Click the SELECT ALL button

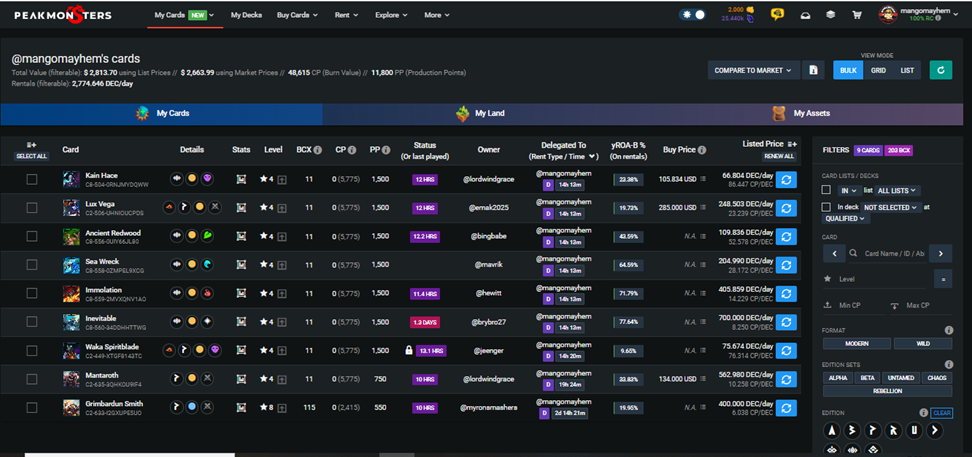click(32, 156)
